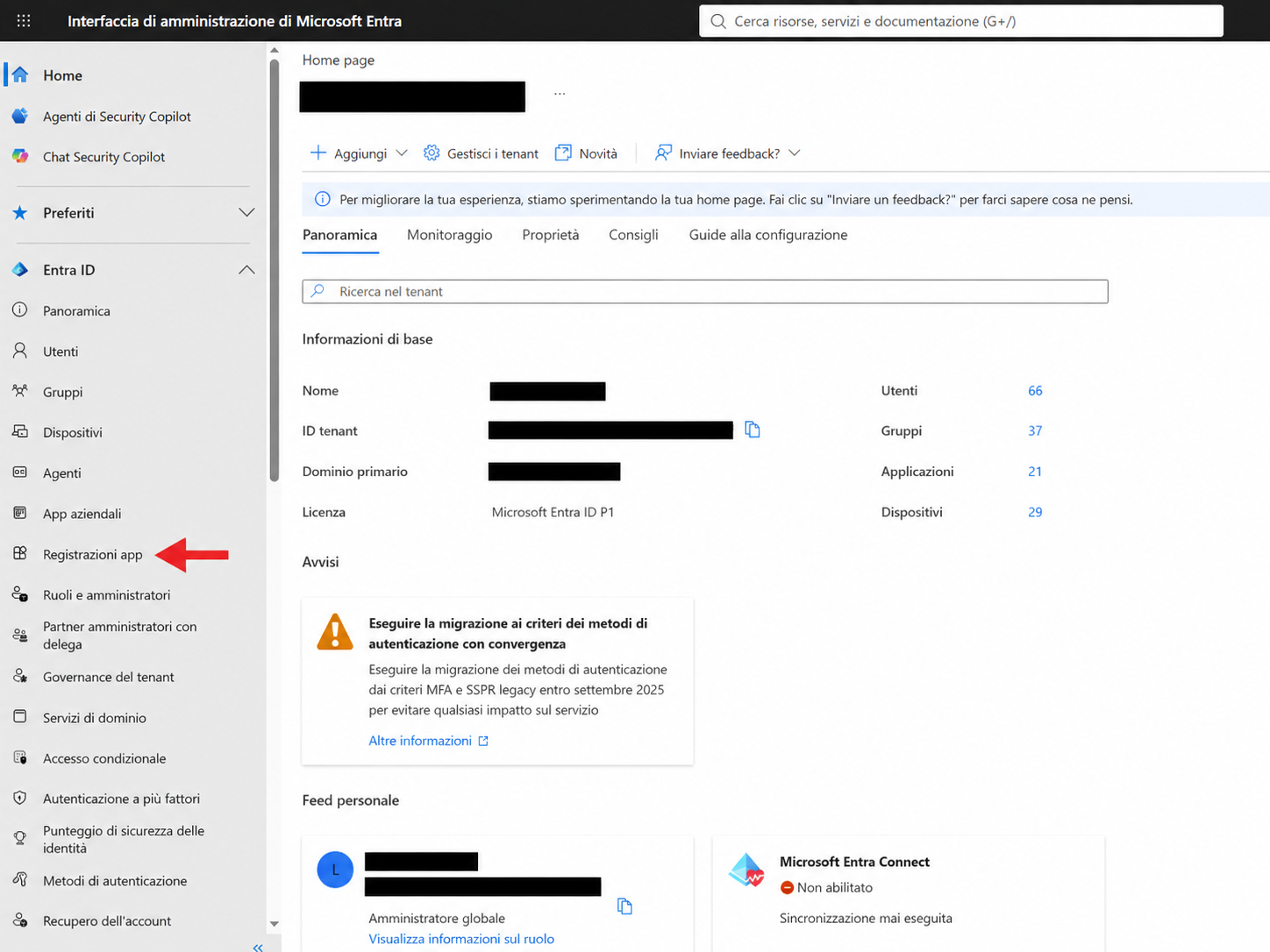Copy the ID tenant value
The width and height of the screenshot is (1270, 952).
click(x=753, y=430)
